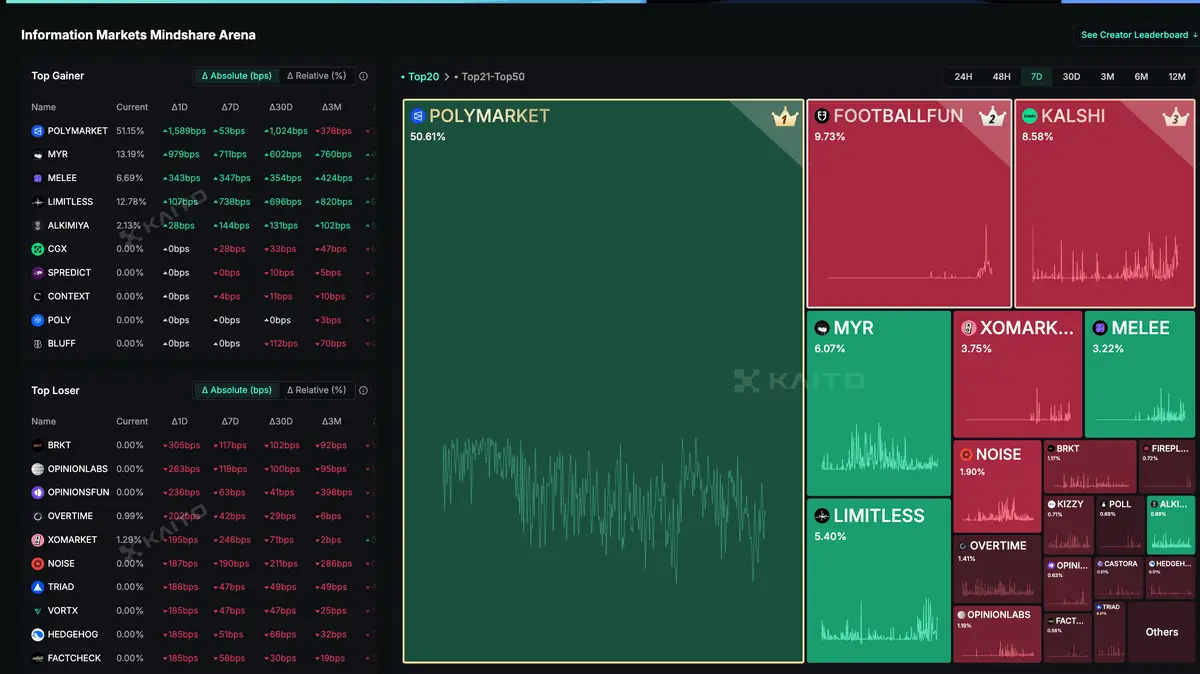Switch Top Gainer to Relative (%)

pos(316,76)
